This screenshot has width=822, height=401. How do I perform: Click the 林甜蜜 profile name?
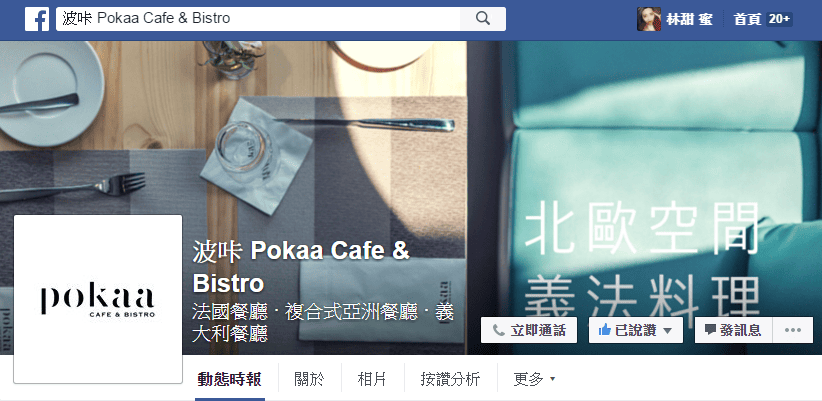pyautogui.click(x=689, y=19)
